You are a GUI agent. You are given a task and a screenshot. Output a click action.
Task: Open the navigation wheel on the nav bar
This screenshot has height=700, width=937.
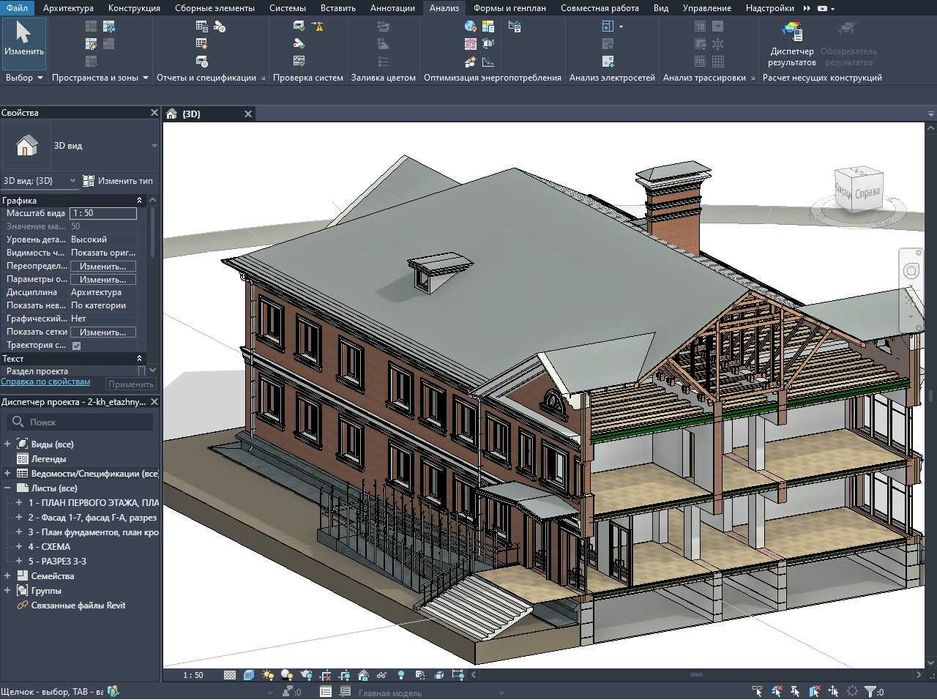(x=911, y=271)
